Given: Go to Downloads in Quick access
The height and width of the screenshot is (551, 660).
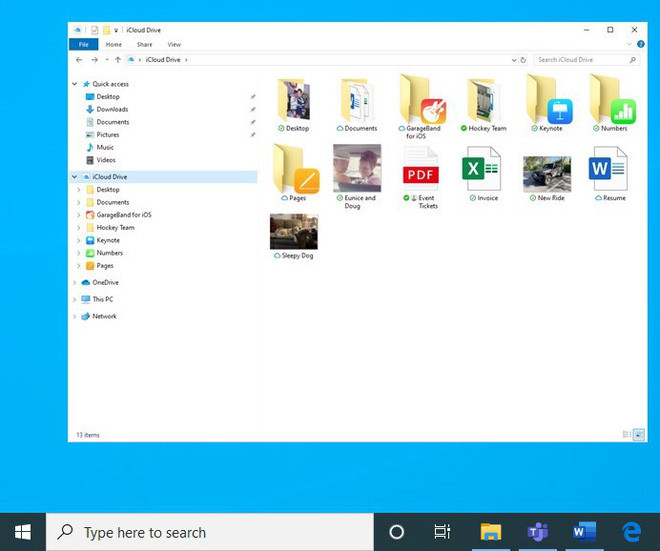Looking at the screenshot, I should [x=112, y=109].
